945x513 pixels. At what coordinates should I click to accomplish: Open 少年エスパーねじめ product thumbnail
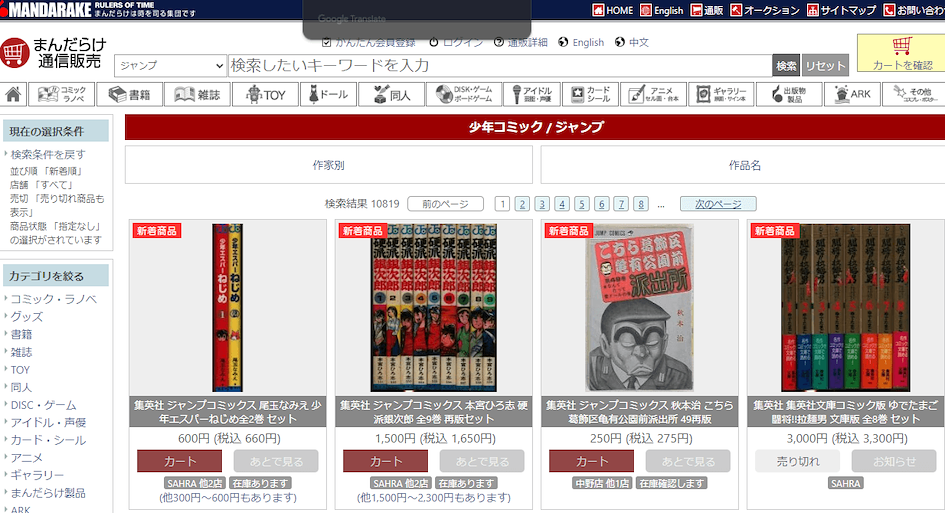[227, 307]
